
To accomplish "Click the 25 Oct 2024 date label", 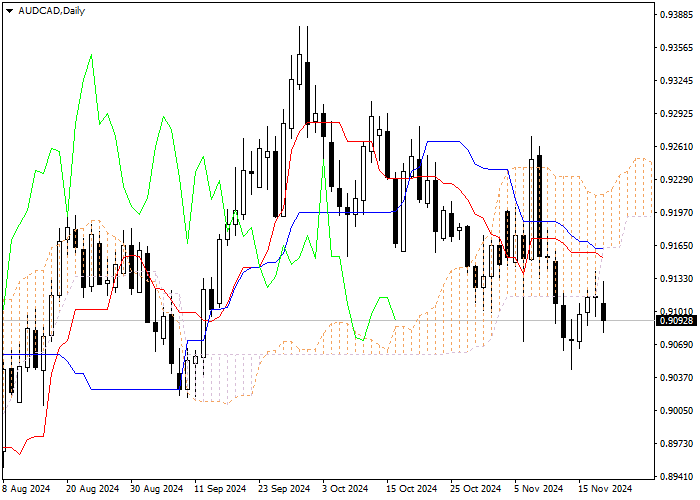I will click(475, 489).
